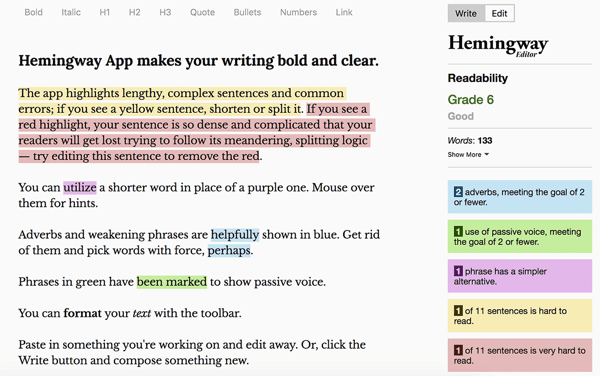Set heading H3 in toolbar
The image size is (600, 376).
point(165,12)
